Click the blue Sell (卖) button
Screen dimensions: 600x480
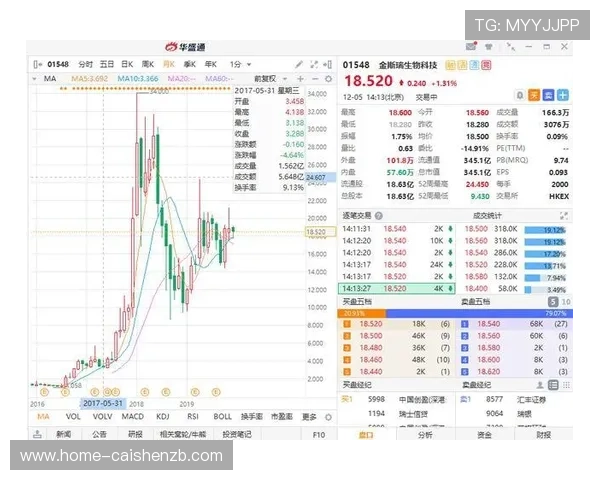tap(548, 95)
